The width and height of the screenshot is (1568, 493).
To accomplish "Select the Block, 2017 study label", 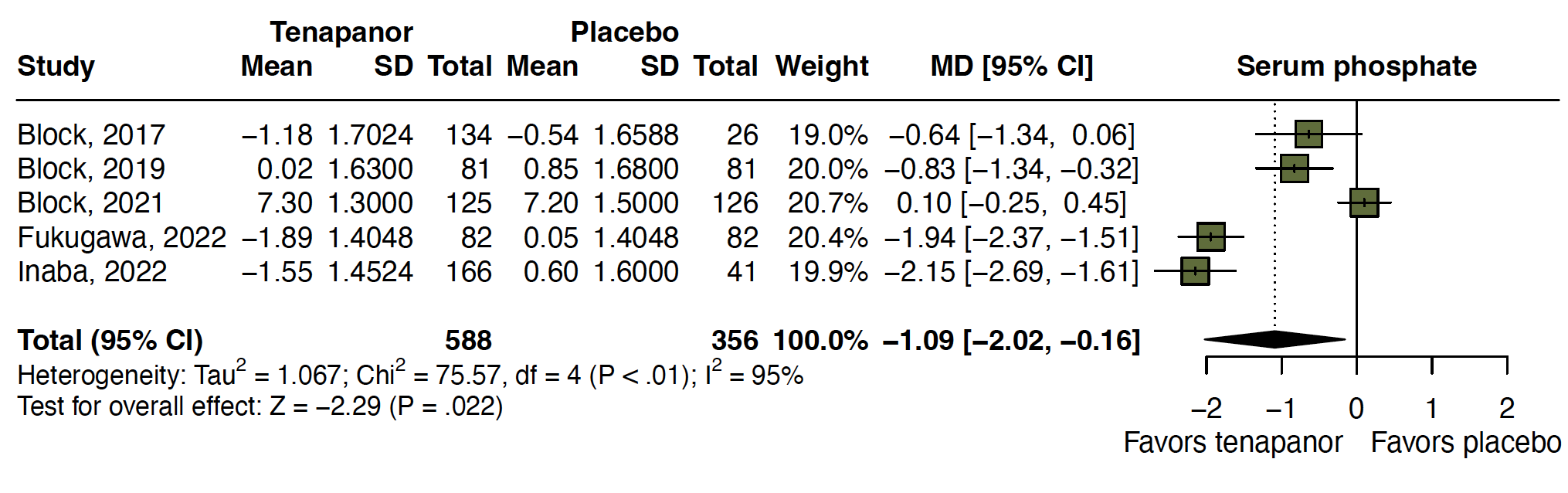I will coord(91,135).
